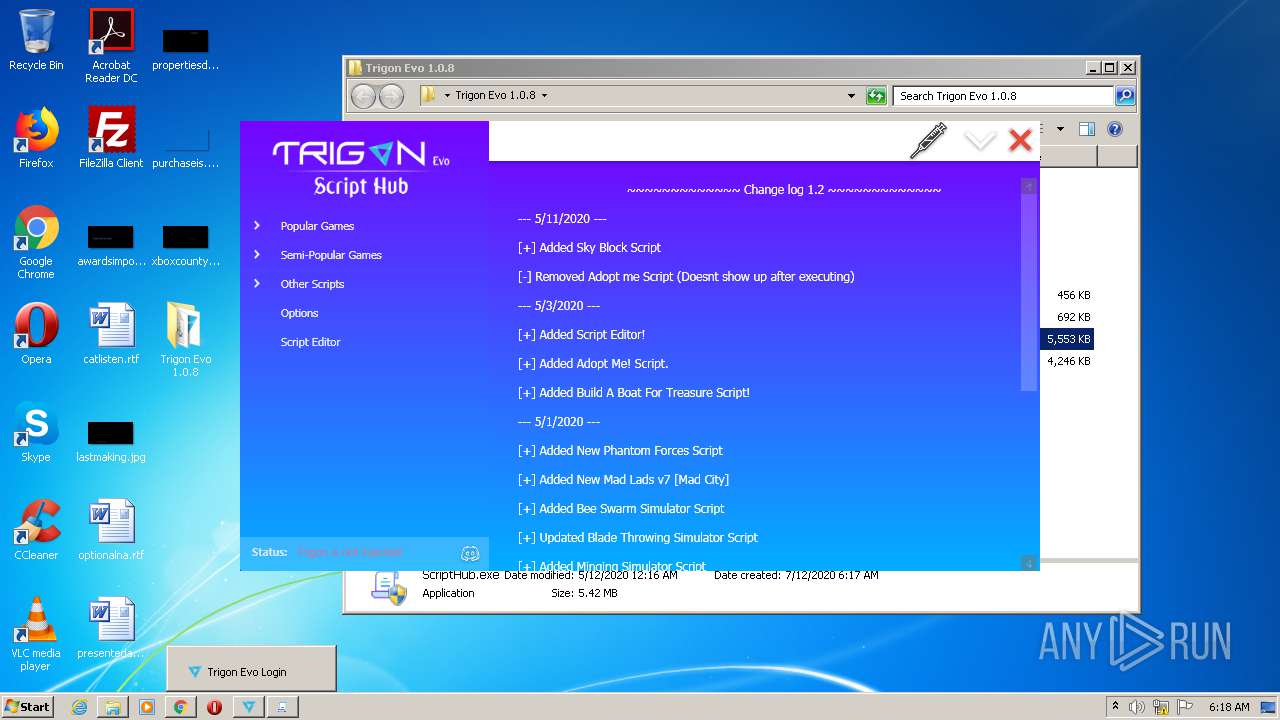
Task: Expand the Popular Games category
Action: point(257,225)
